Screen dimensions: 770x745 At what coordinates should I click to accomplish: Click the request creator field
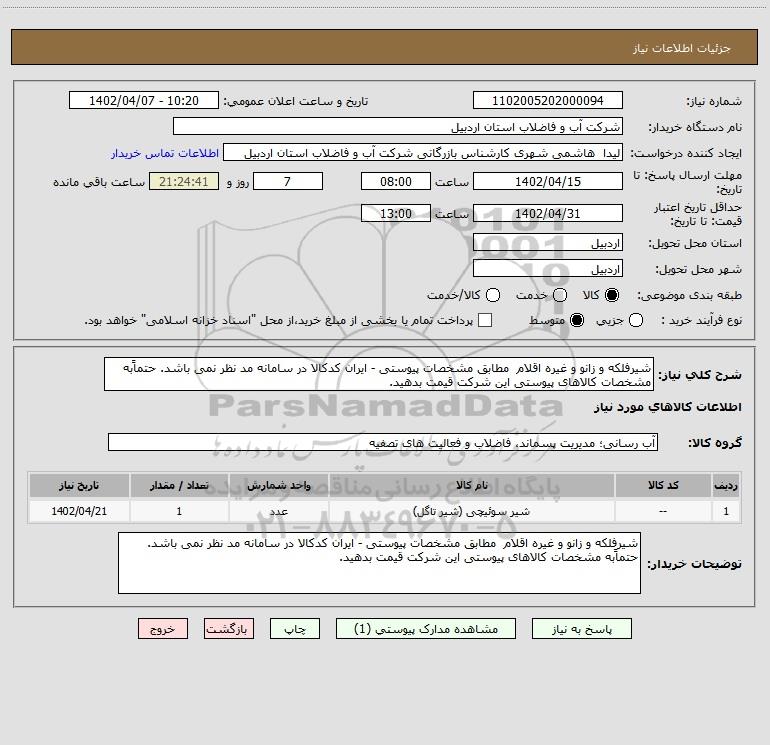(423, 153)
